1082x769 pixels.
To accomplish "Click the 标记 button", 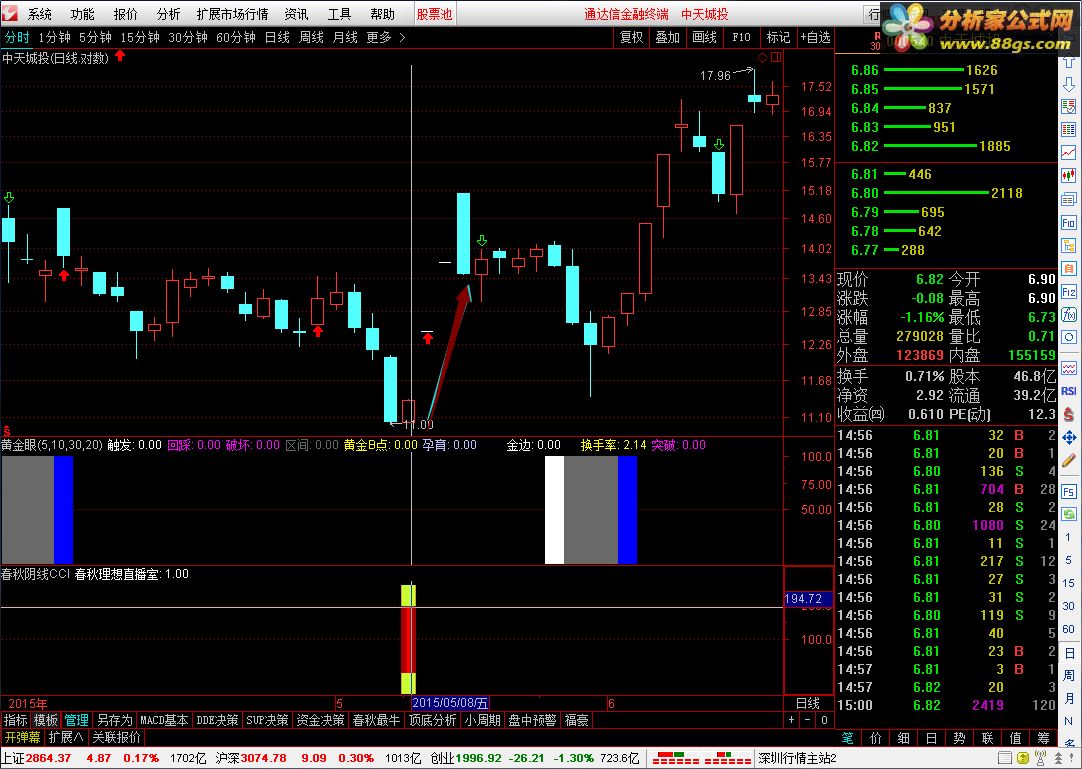I will 778,37.
